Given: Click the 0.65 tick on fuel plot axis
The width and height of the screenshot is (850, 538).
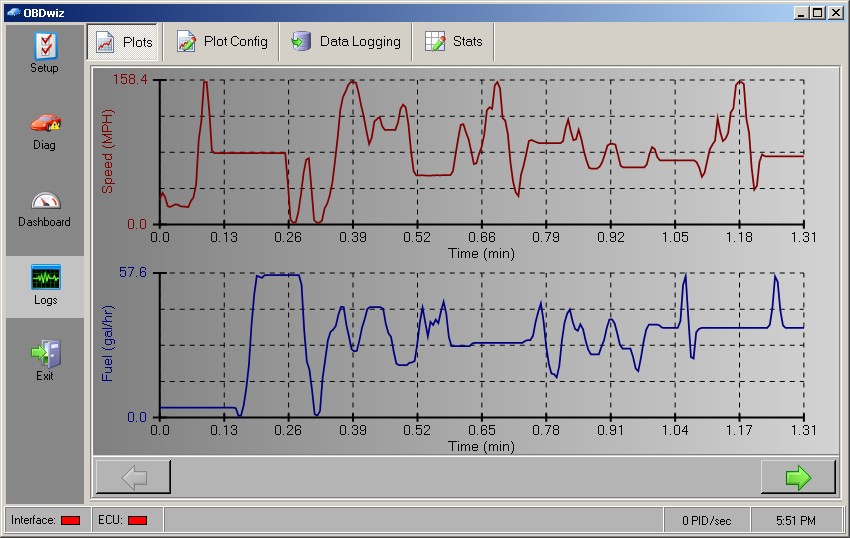Looking at the screenshot, I should 482,430.
